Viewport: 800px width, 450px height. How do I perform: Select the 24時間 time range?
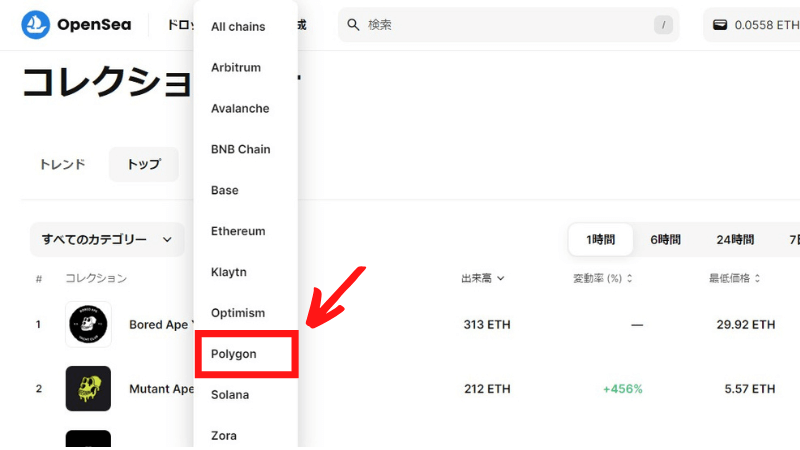click(735, 239)
